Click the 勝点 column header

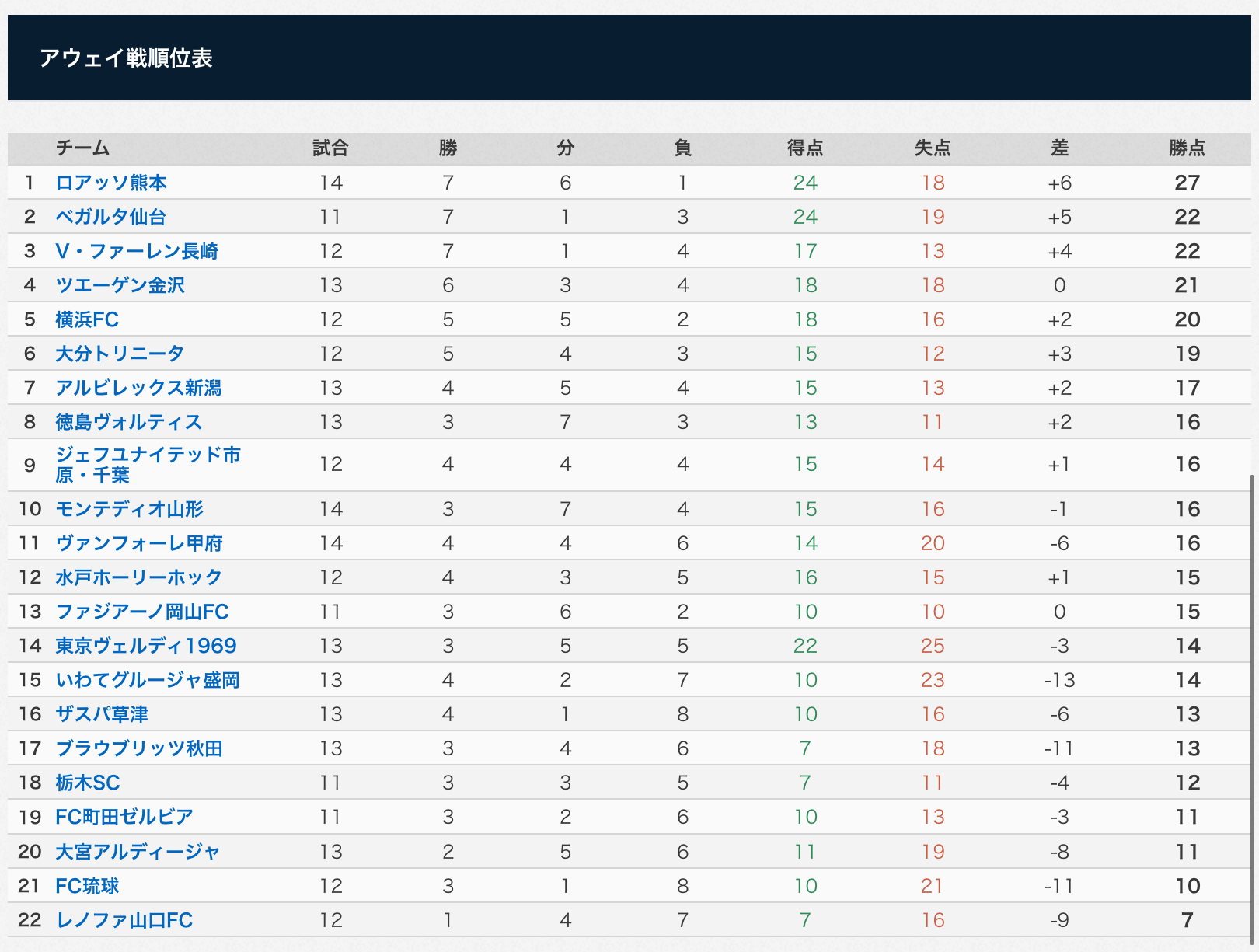[x=1187, y=148]
